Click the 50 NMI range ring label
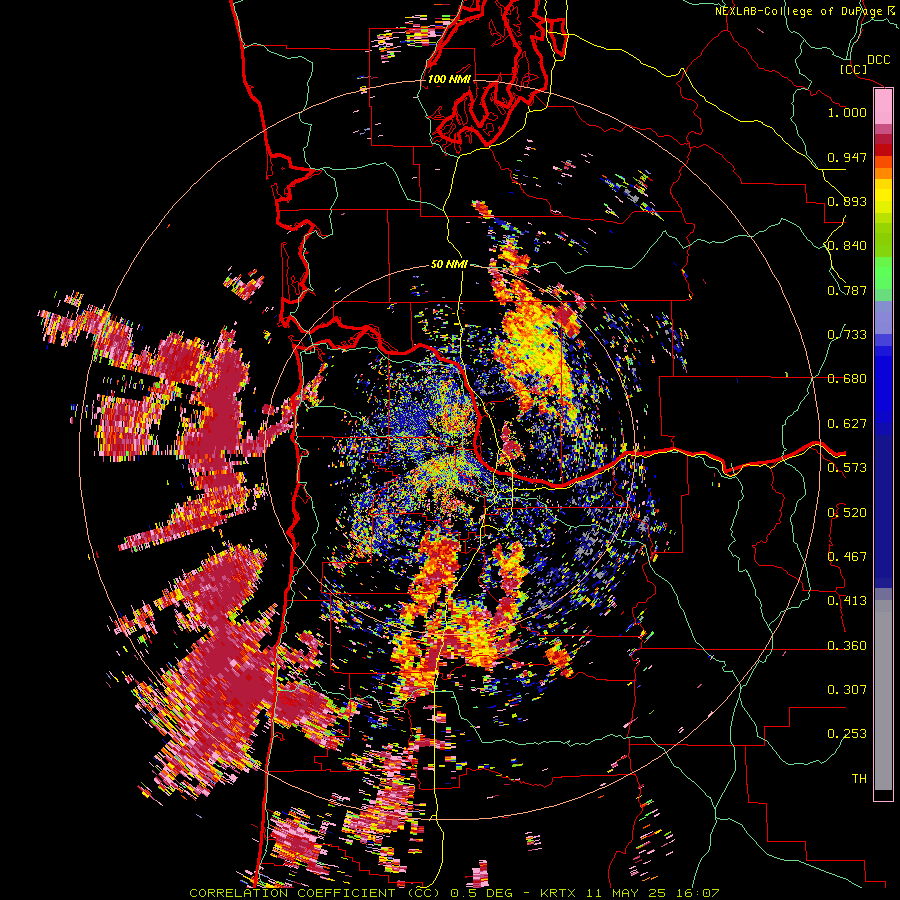 click(x=449, y=264)
